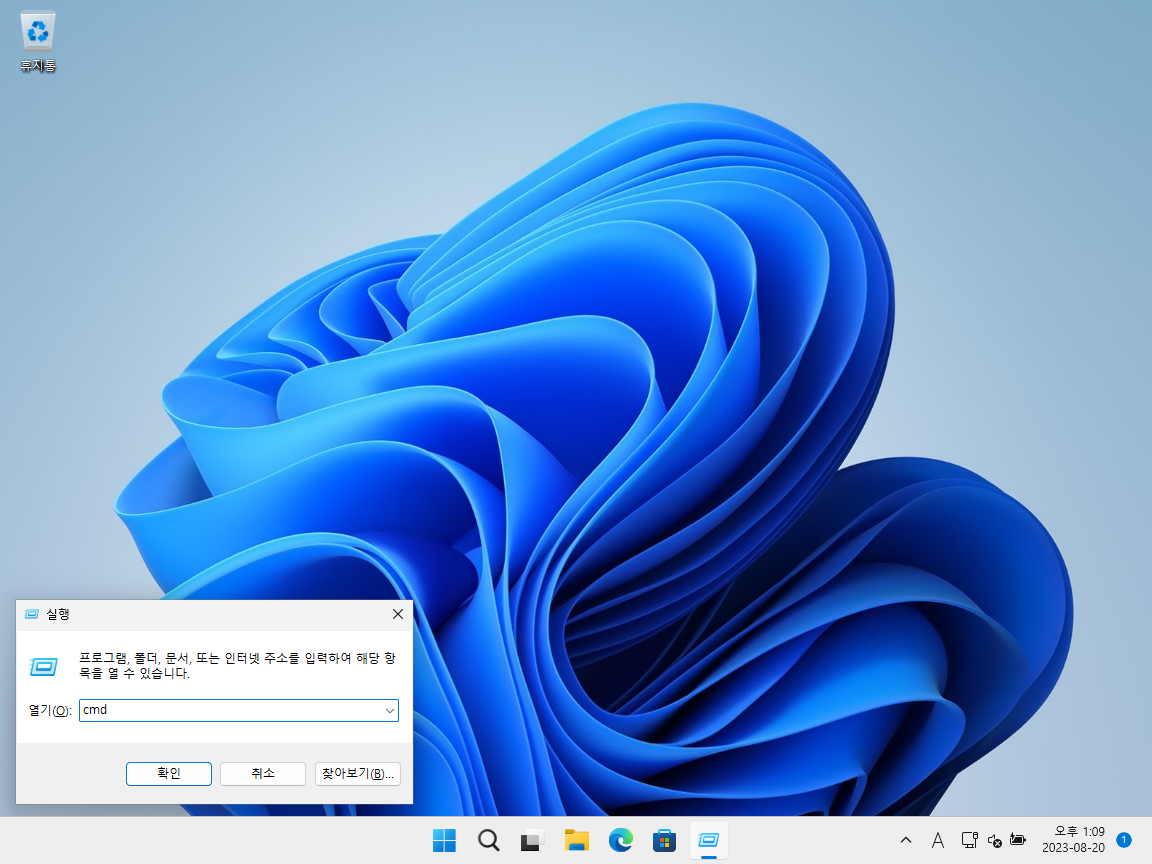The height and width of the screenshot is (864, 1152).
Task: Click the description text starting with 프로그램, 폴더
Action: 237,665
